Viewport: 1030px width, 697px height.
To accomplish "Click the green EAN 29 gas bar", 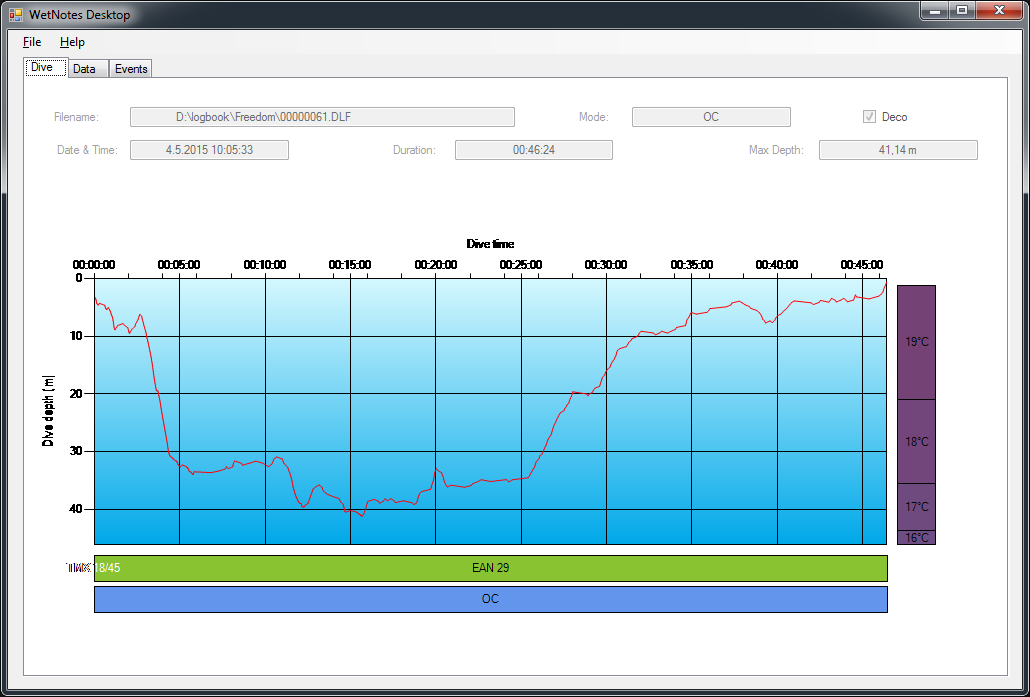I will click(x=490, y=568).
